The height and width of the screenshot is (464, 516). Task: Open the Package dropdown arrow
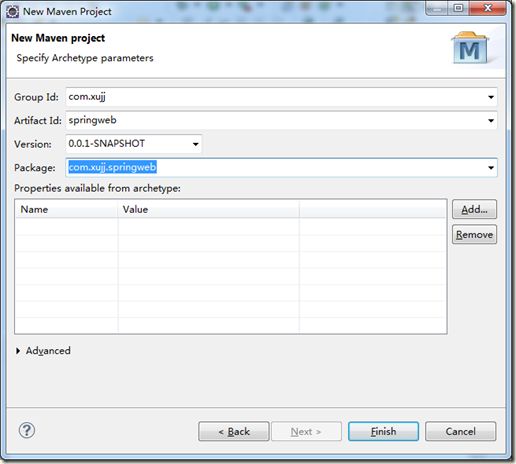coord(491,167)
